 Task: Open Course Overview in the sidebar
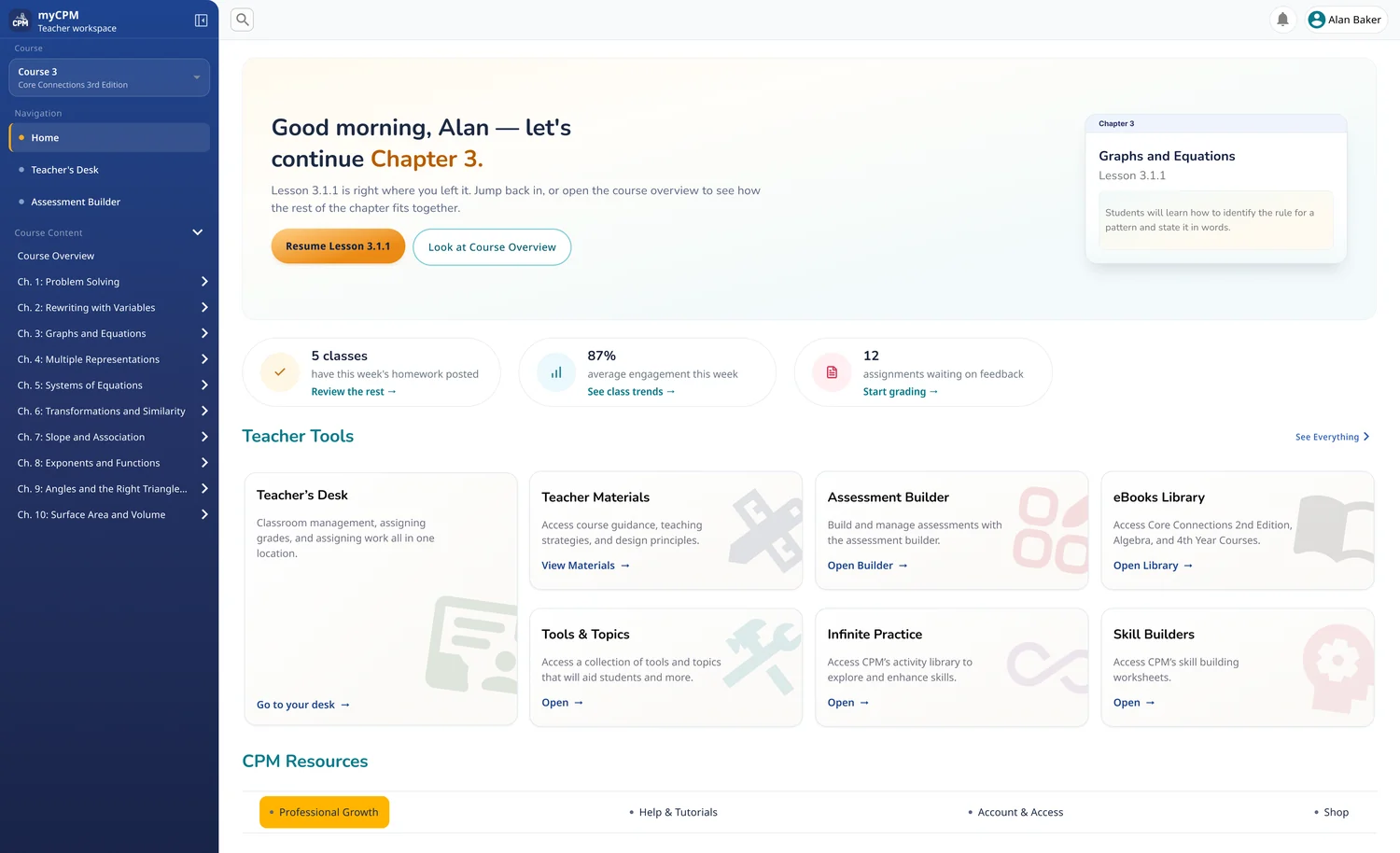point(56,256)
